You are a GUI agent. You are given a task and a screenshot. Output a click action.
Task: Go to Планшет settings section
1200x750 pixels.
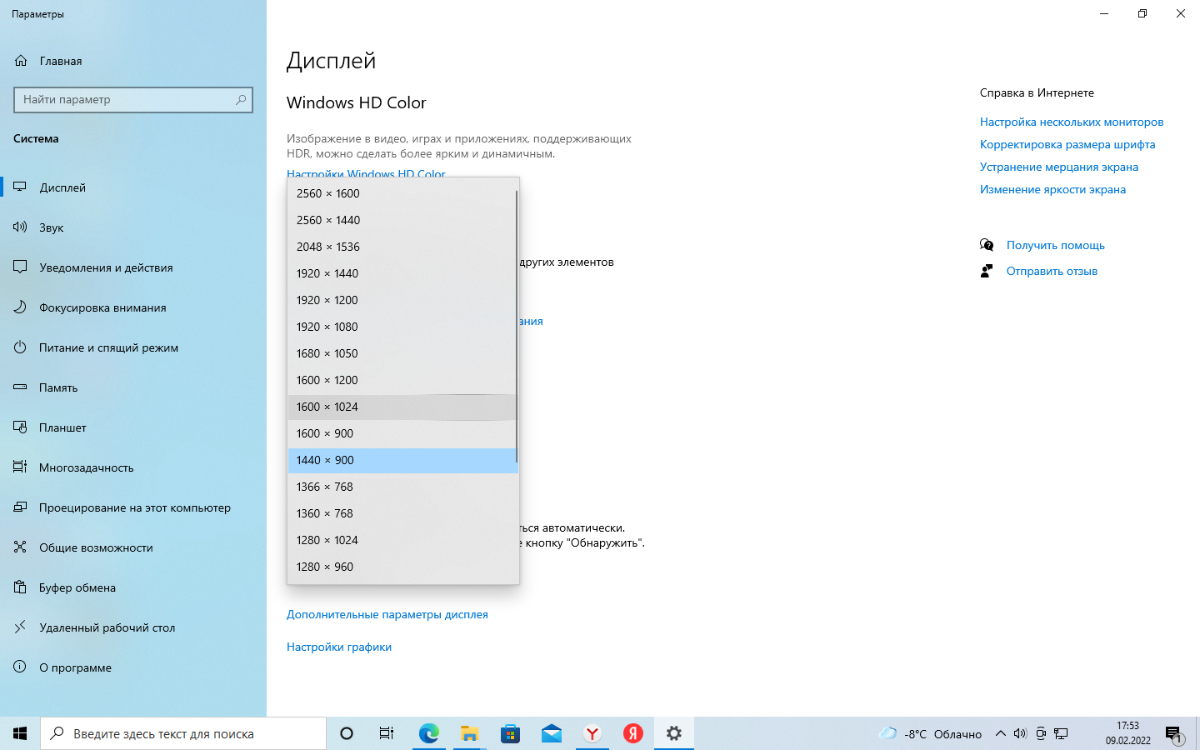[133, 428]
